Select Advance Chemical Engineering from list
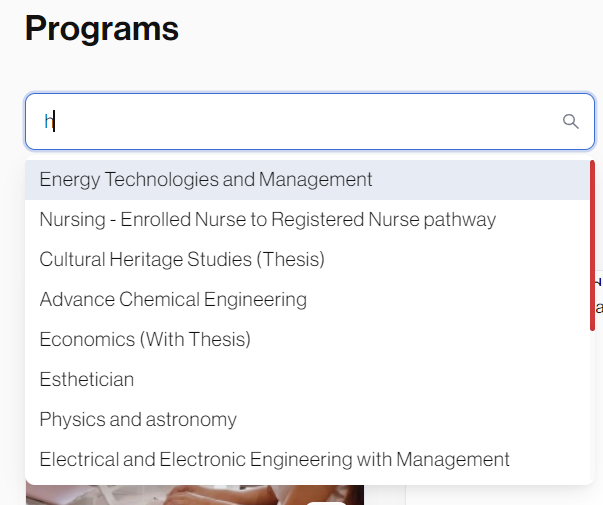Screen dimensions: 603x505 (x=173, y=300)
